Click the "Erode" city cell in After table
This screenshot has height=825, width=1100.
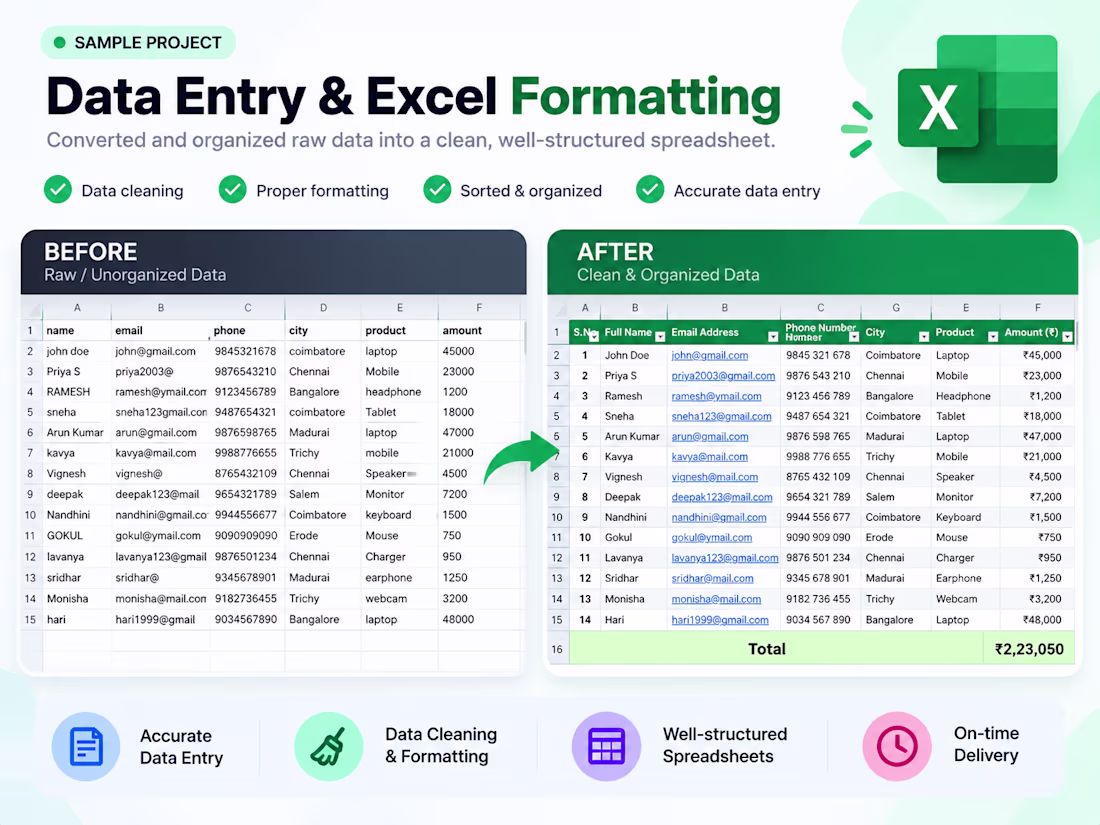click(x=896, y=537)
